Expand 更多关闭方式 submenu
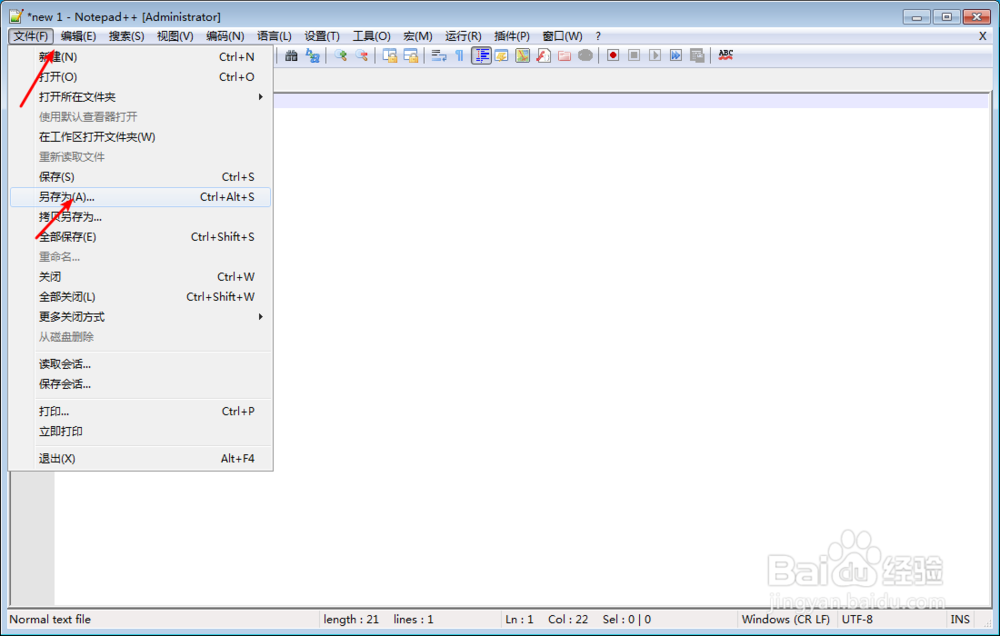 [x=140, y=316]
